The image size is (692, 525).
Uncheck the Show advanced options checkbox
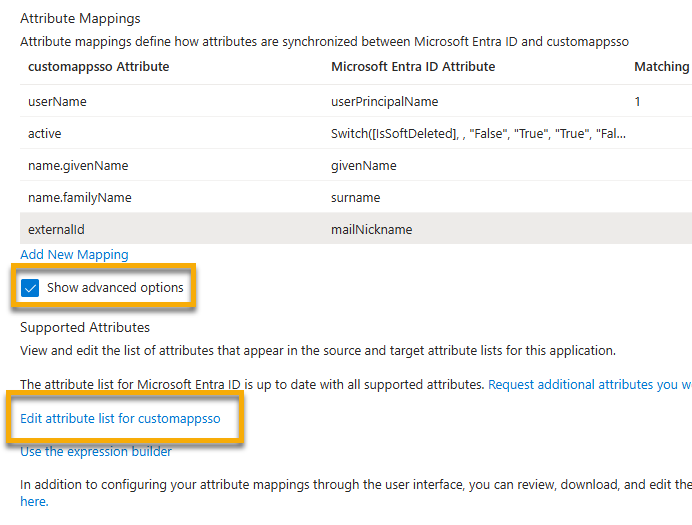pos(30,288)
